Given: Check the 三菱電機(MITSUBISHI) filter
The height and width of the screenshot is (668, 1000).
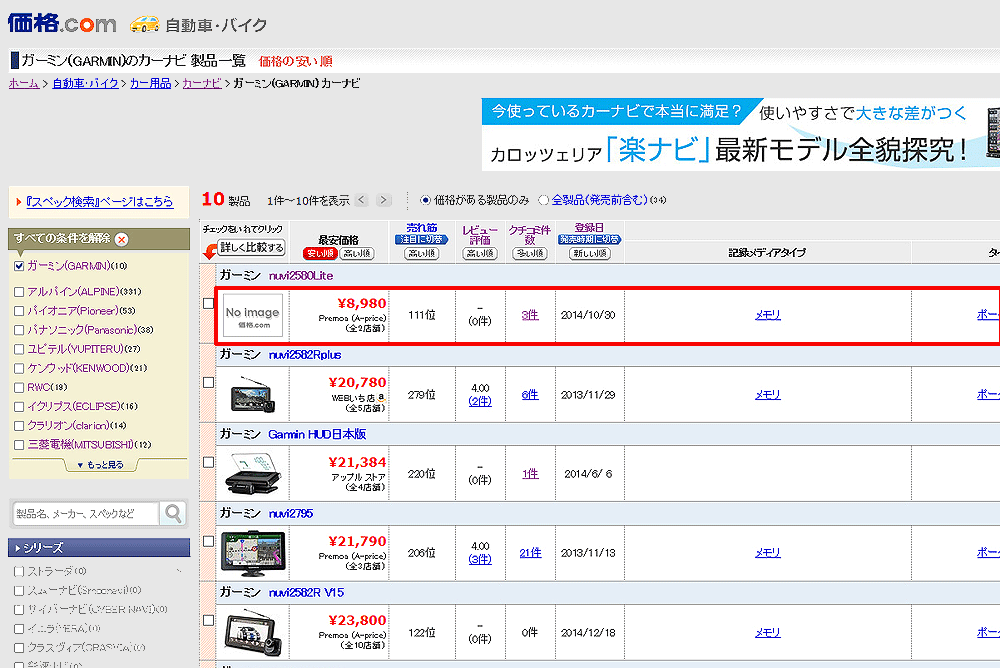Looking at the screenshot, I should 19,445.
